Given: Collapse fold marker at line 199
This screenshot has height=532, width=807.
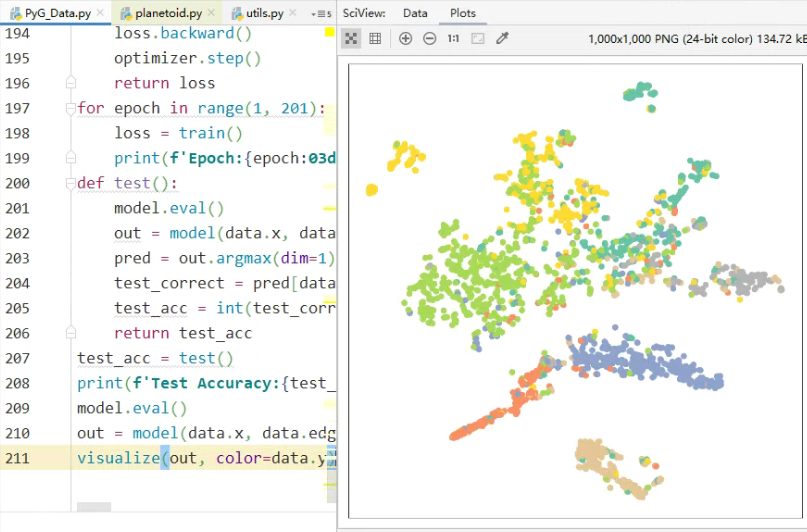Looking at the screenshot, I should (x=71, y=158).
